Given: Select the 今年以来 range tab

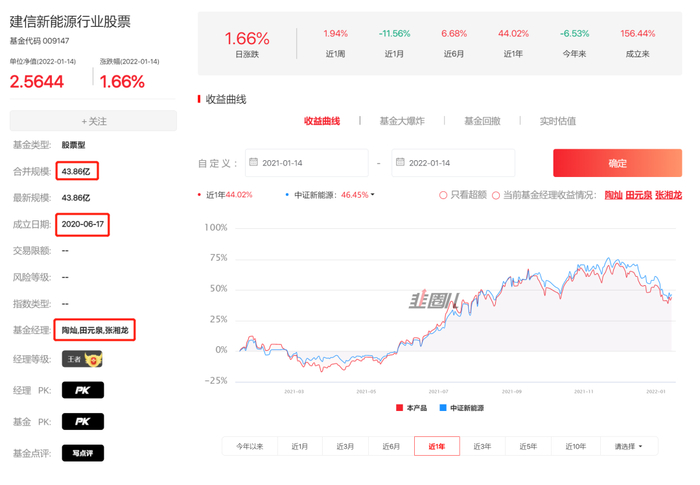Looking at the screenshot, I should tap(250, 446).
